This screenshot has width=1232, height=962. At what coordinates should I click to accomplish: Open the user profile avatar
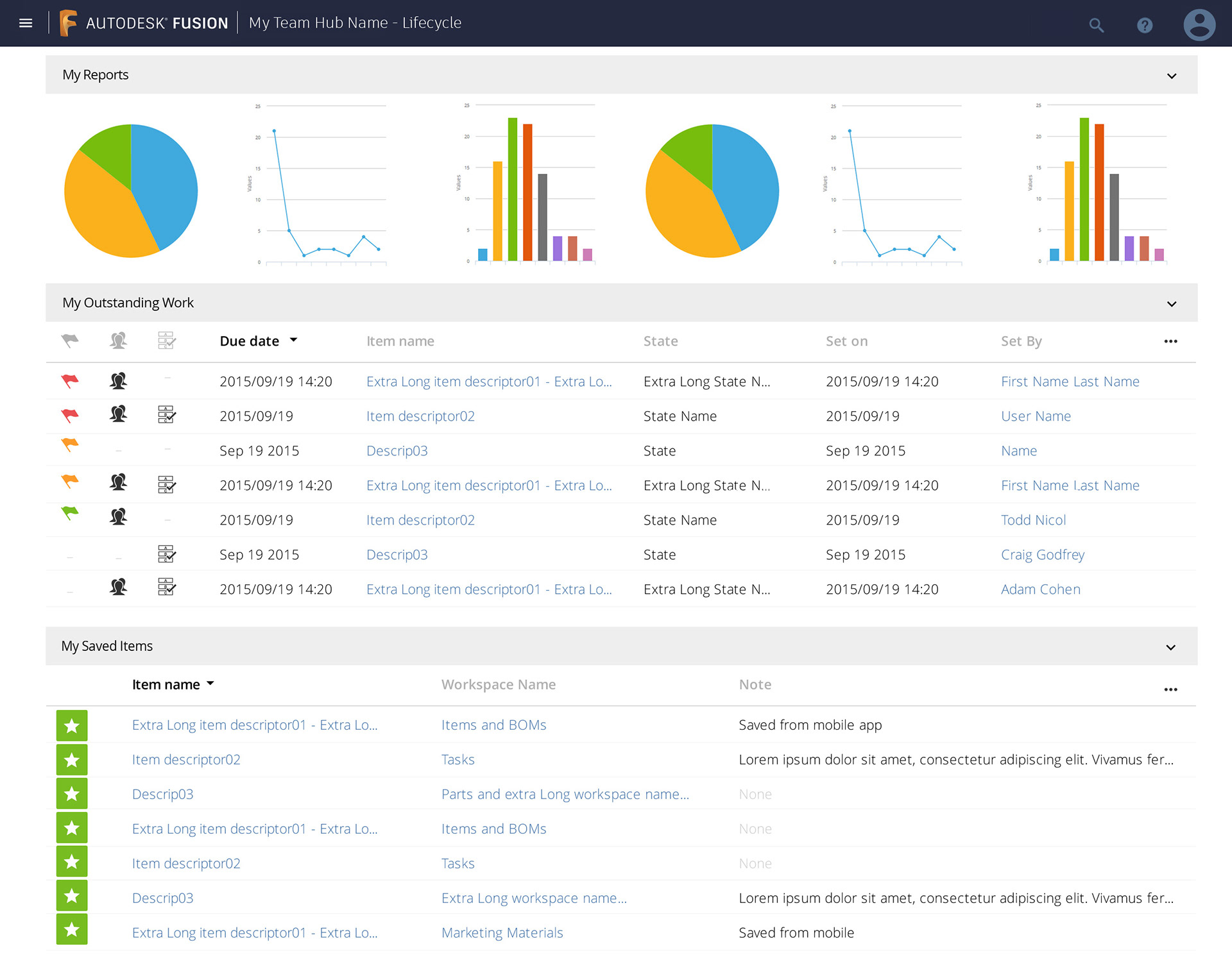pos(1199,25)
